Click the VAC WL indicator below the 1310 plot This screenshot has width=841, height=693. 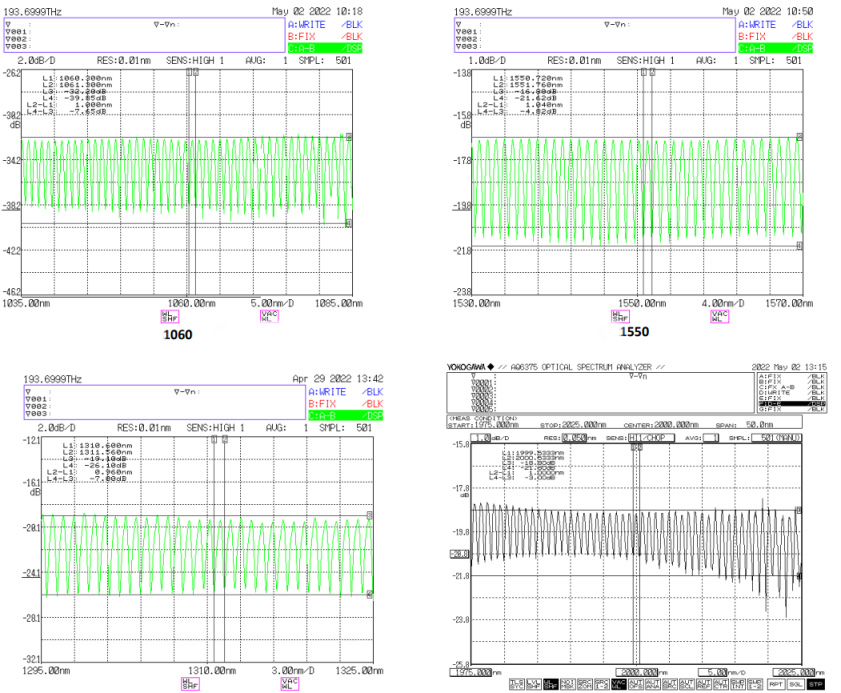tap(290, 683)
